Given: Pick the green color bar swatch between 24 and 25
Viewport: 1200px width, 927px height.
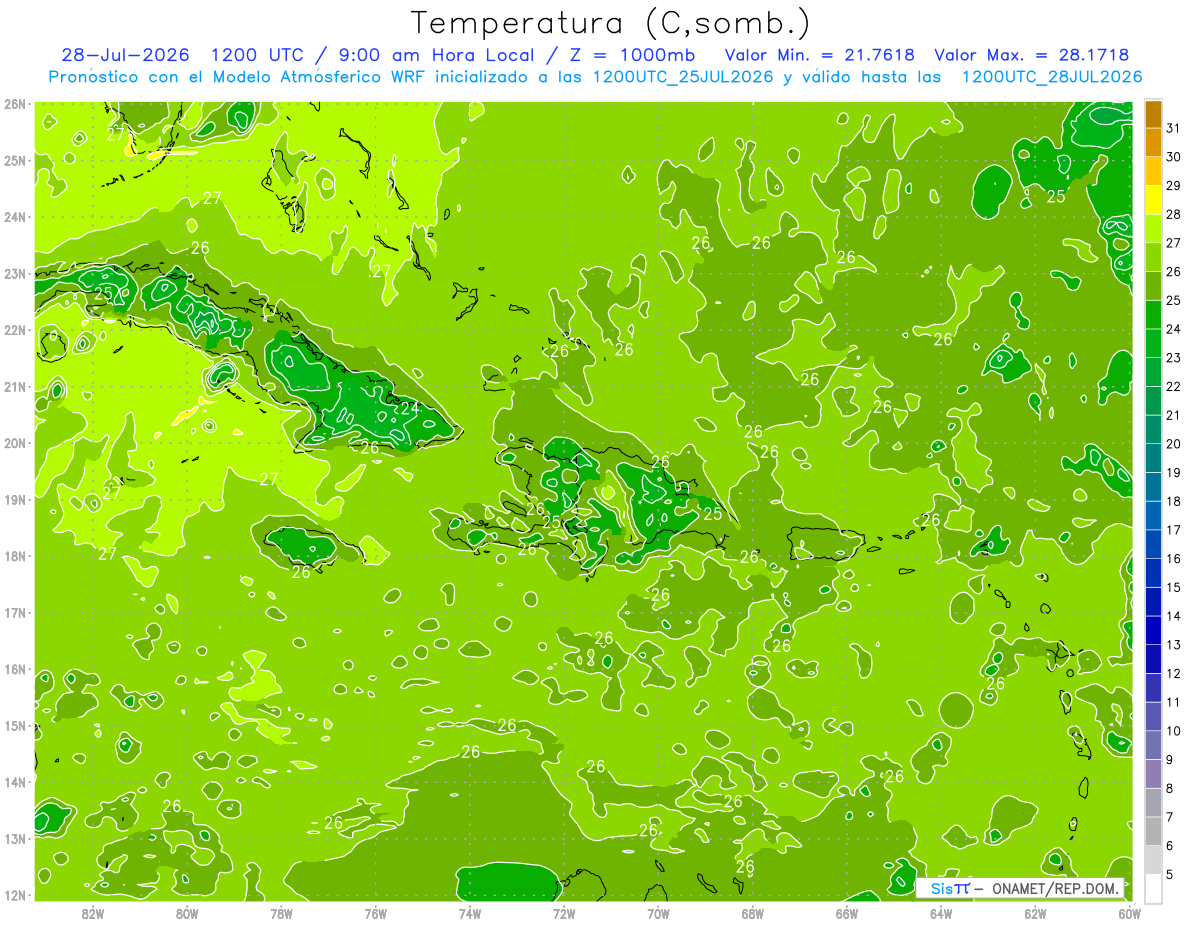Looking at the screenshot, I should click(1153, 315).
